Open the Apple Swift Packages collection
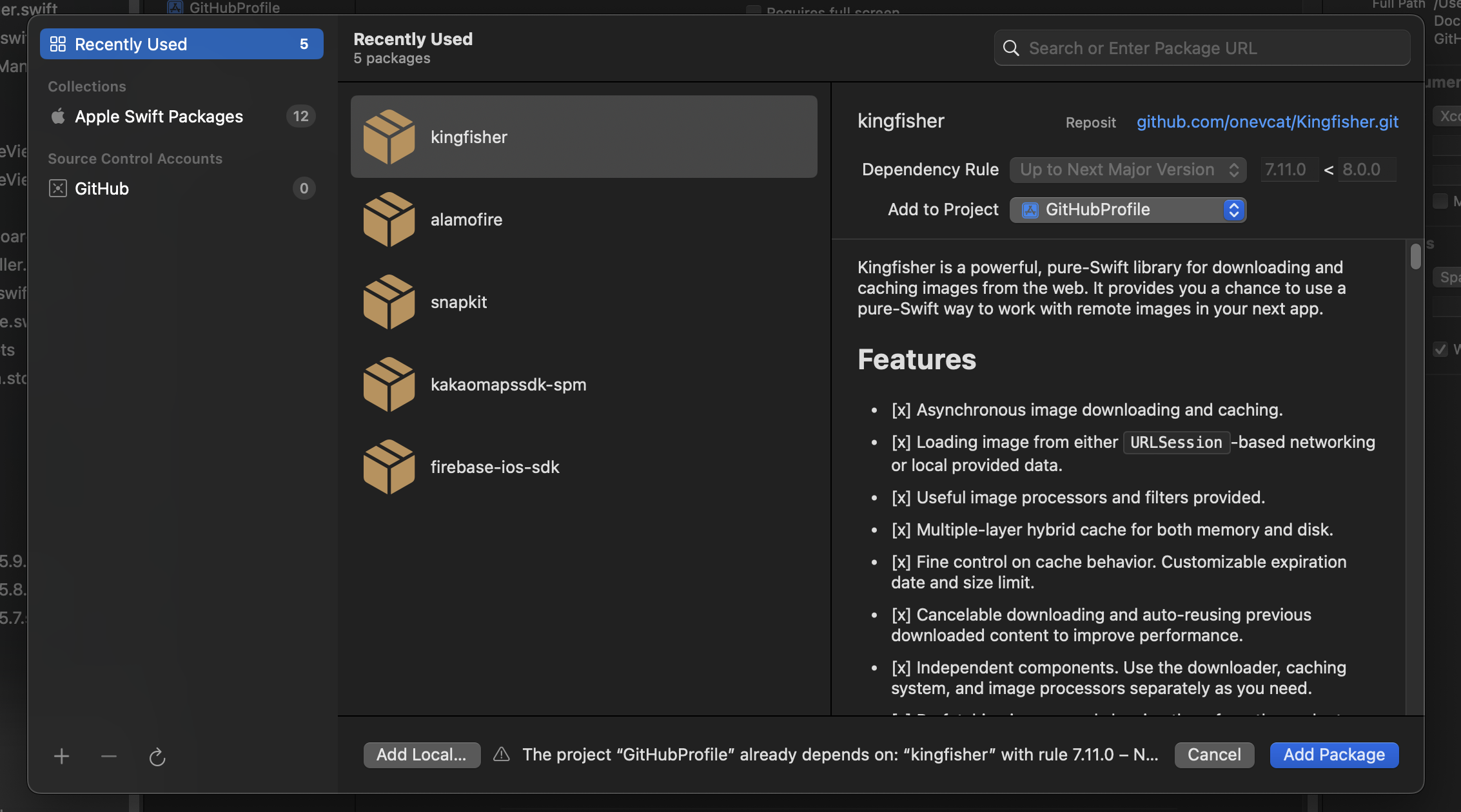Screen dimensions: 1461x812 click(181, 116)
